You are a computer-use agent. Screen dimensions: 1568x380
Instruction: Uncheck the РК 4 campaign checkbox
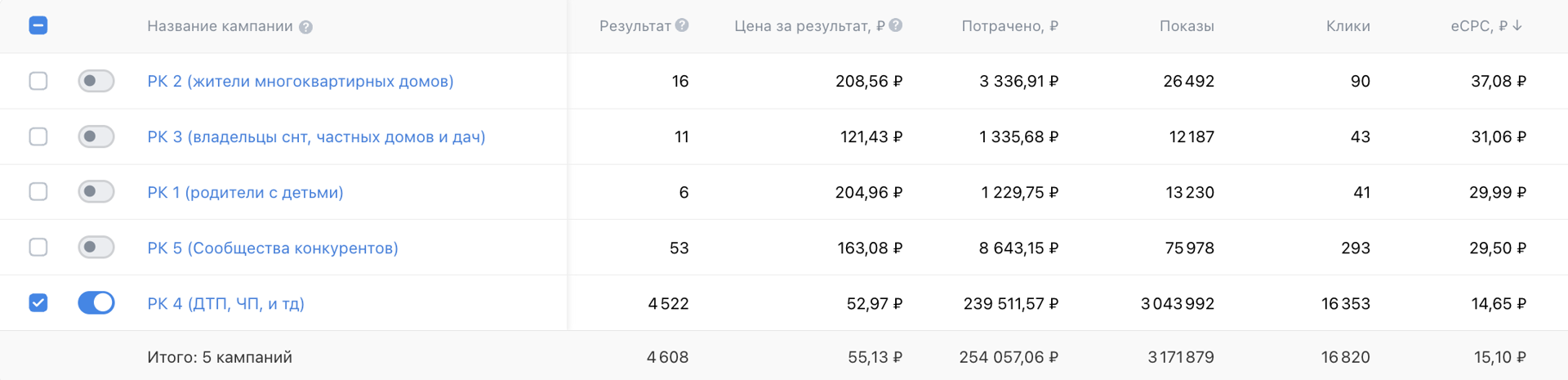pyautogui.click(x=38, y=303)
